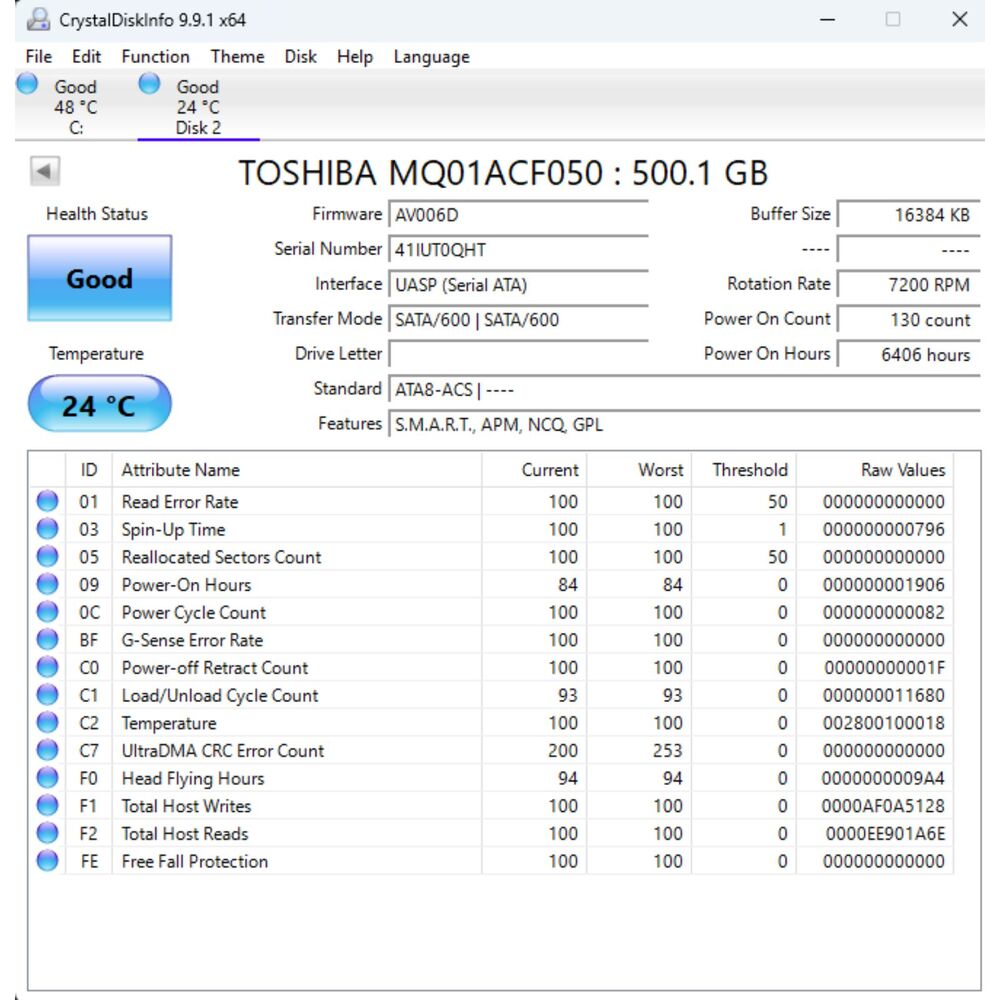Viewport: 1000px width, 1000px height.
Task: Click raw value 002800100018
Action: coord(883,723)
